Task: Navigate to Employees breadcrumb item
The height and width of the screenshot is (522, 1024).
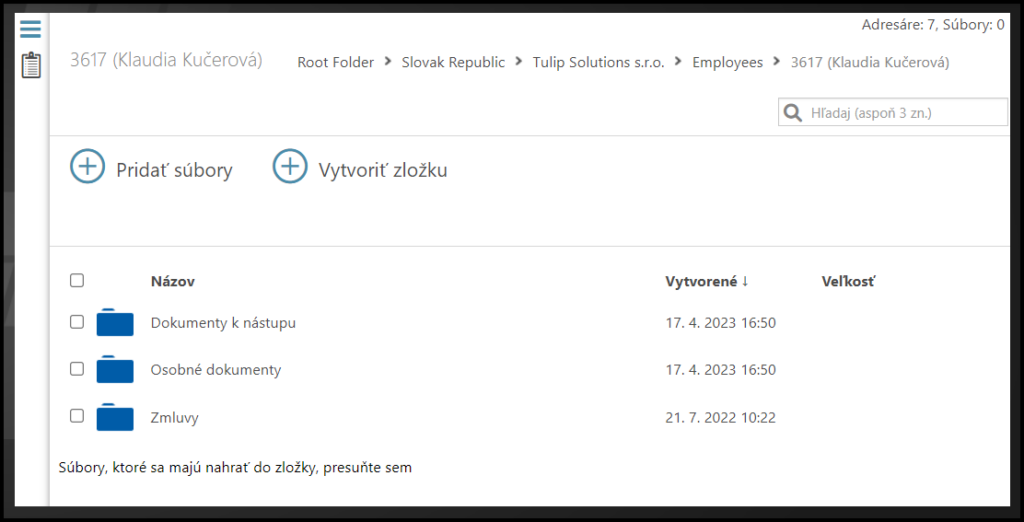Action: pyautogui.click(x=727, y=62)
